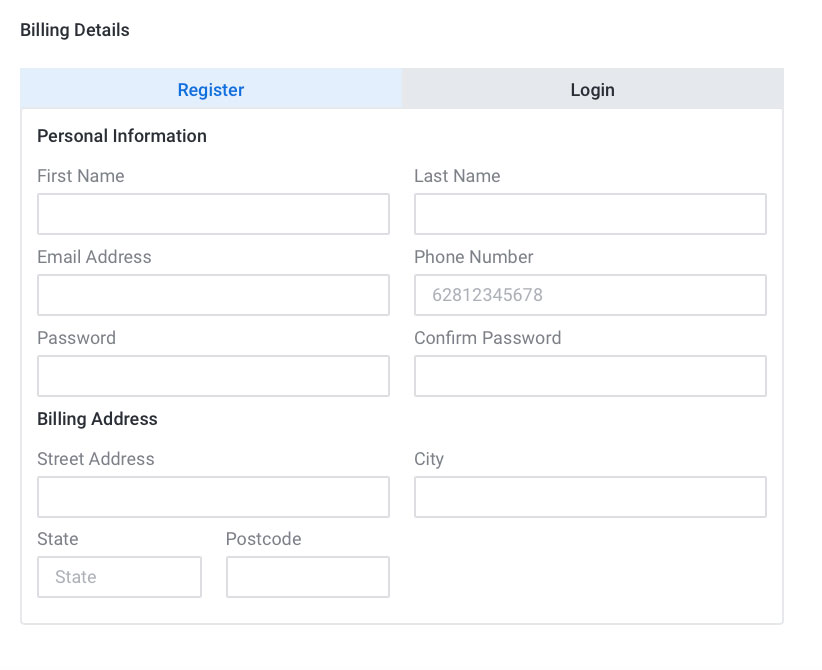Click the Personal Information section heading
This screenshot has width=822, height=670.
pyautogui.click(x=121, y=136)
